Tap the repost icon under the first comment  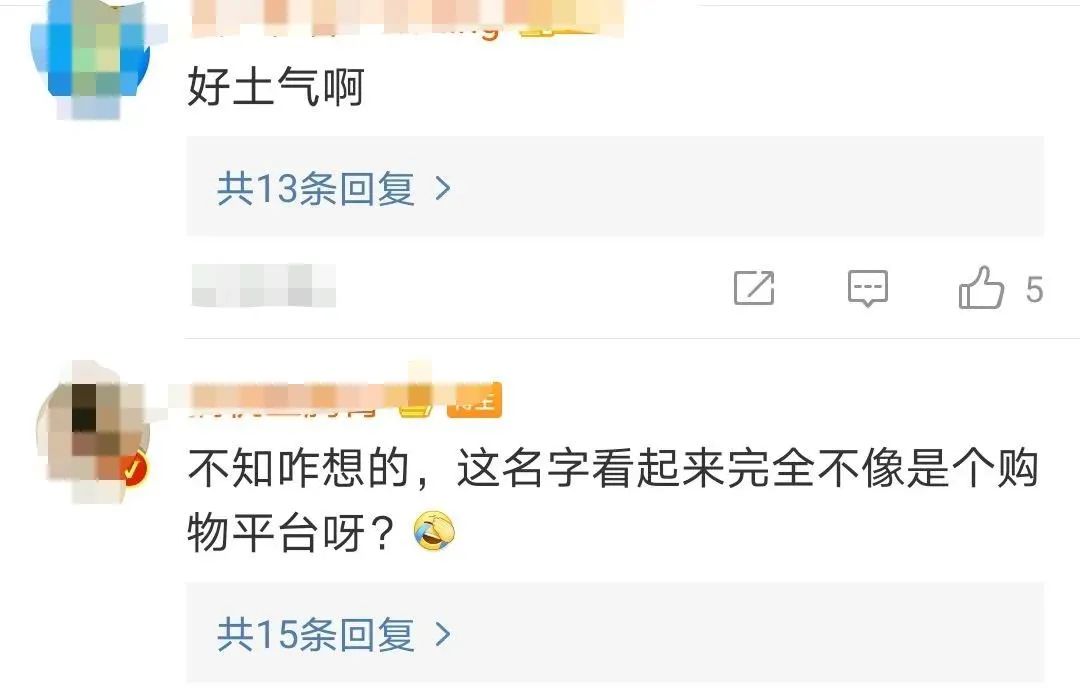click(x=754, y=288)
